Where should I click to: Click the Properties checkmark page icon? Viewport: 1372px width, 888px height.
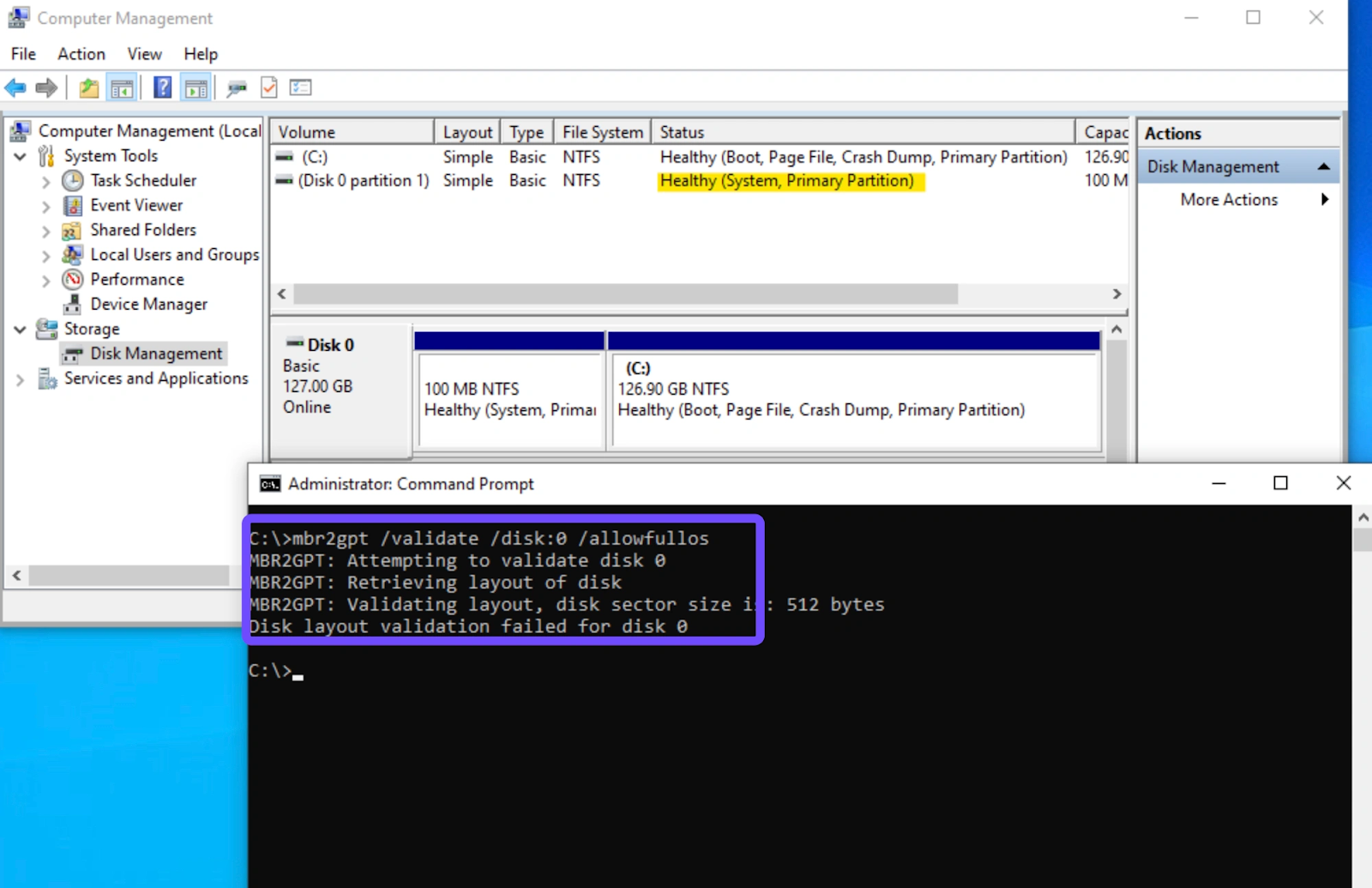click(x=269, y=88)
